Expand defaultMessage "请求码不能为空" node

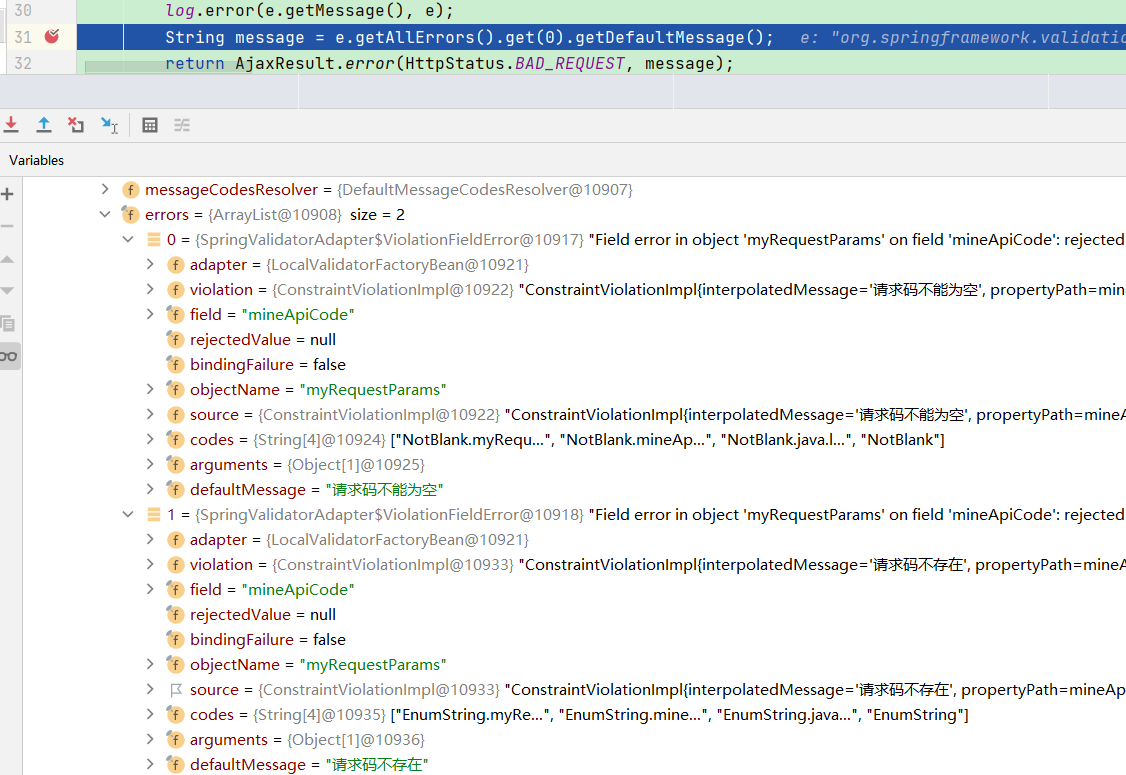tap(150, 489)
